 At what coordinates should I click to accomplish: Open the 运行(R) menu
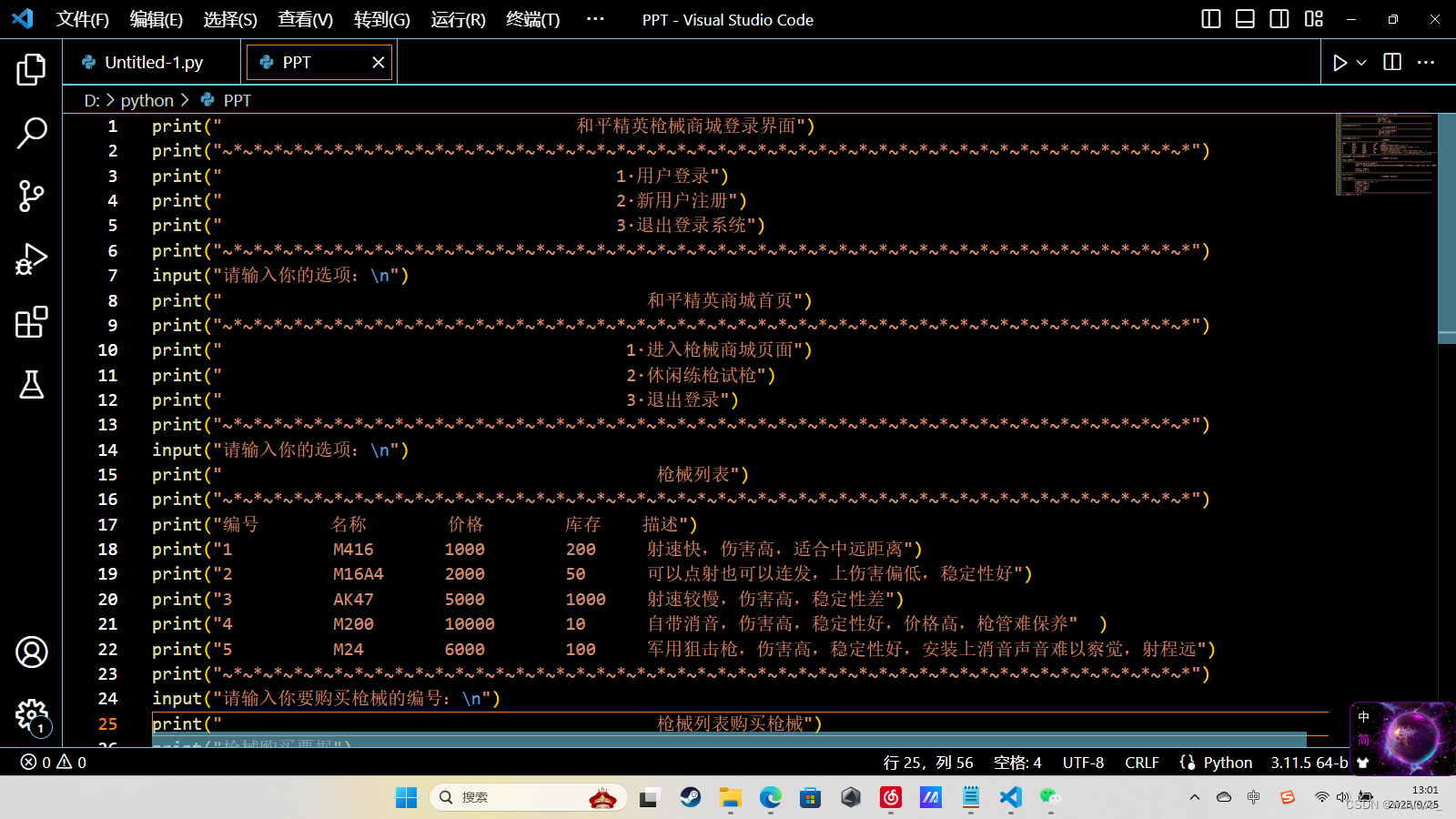[459, 19]
